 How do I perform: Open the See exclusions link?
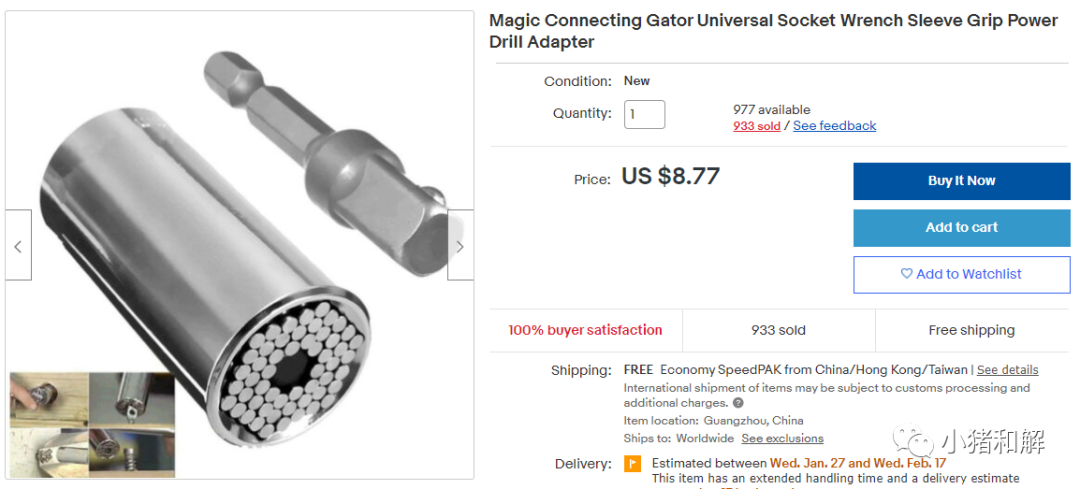(782, 438)
